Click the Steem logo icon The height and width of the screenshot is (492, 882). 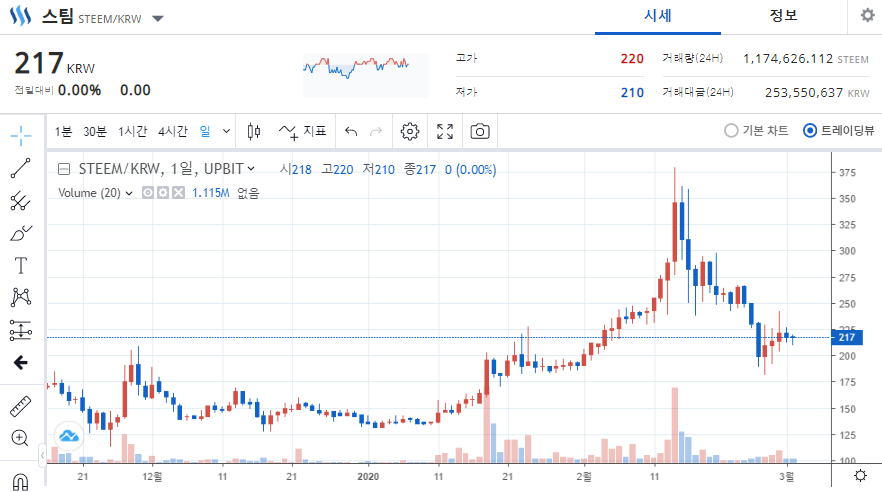click(20, 16)
